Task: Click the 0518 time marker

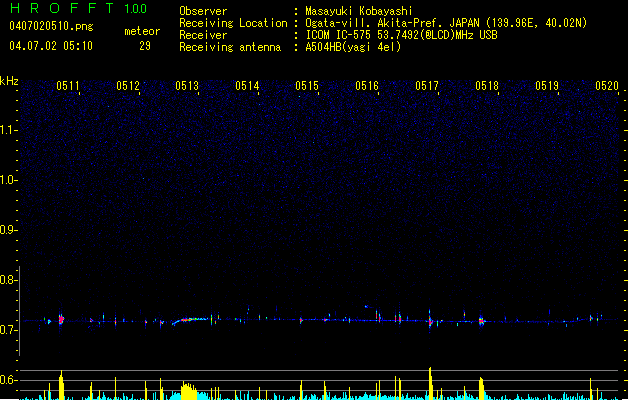Action: [487, 86]
